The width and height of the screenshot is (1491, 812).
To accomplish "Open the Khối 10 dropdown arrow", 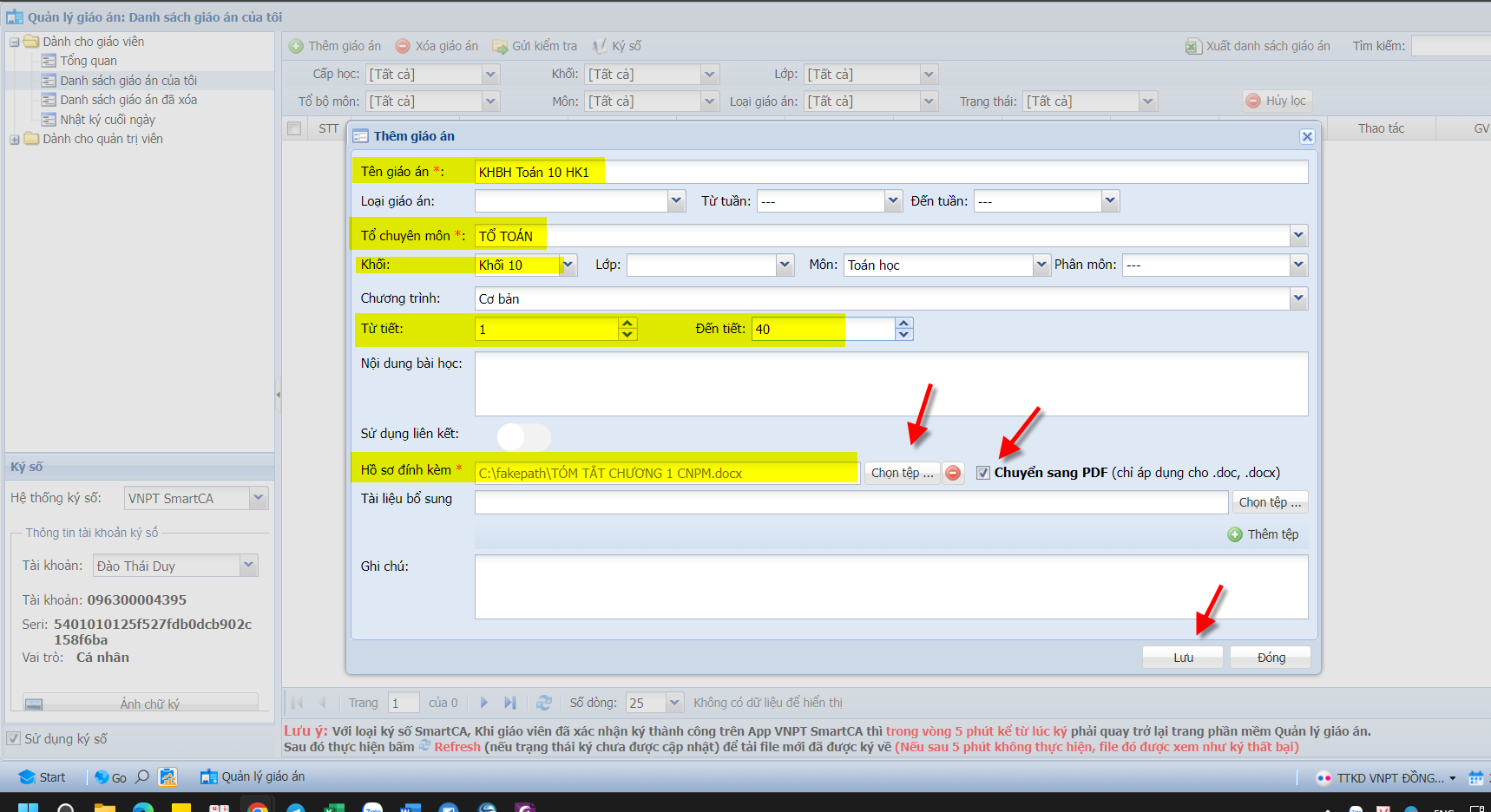I will point(568,265).
